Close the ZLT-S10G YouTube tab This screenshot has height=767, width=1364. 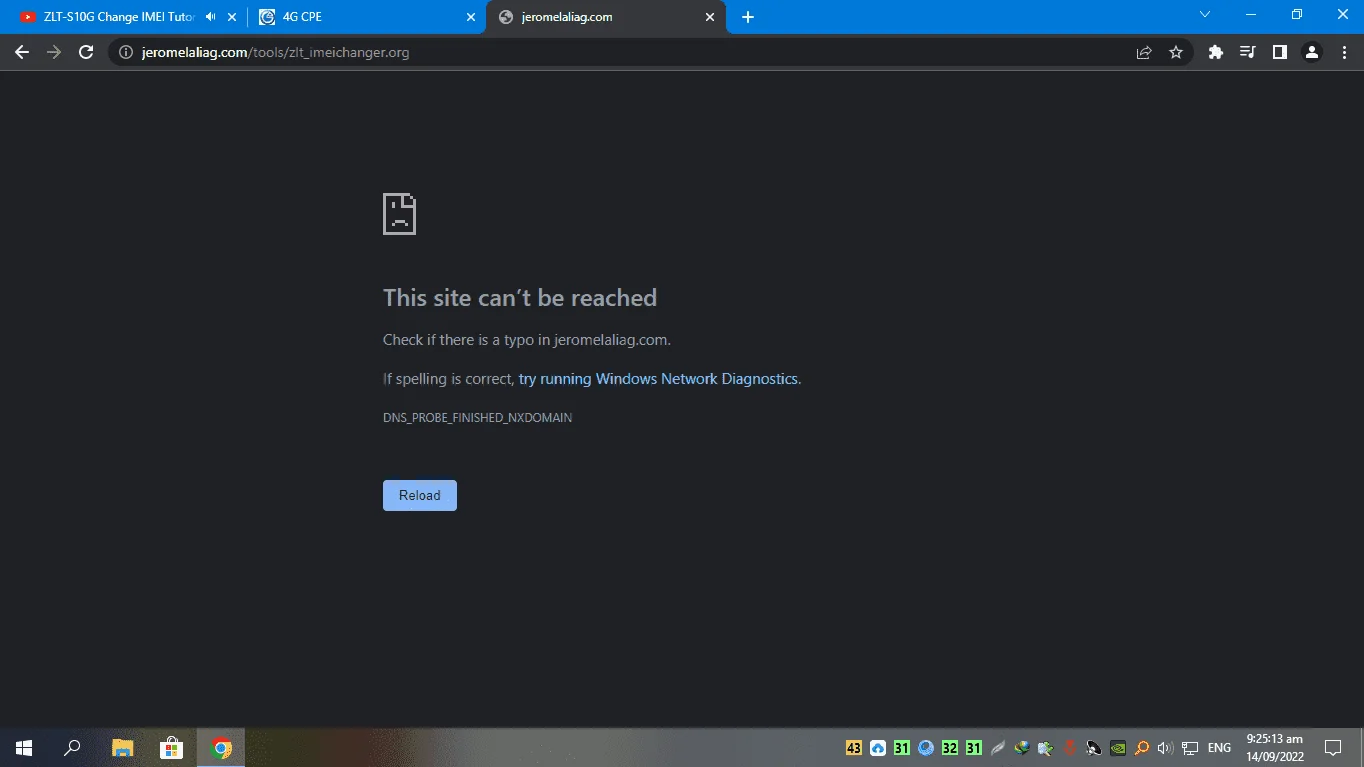pyautogui.click(x=232, y=17)
